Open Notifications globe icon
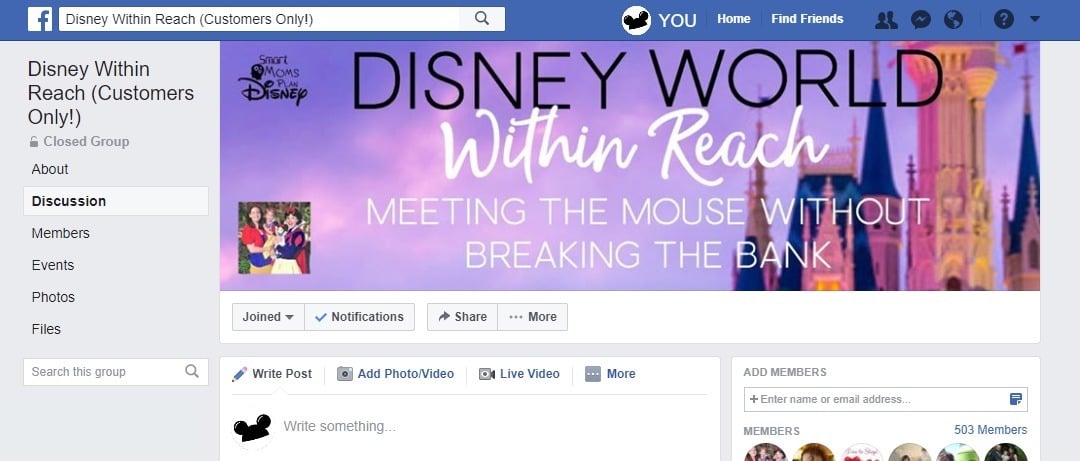1080x461 pixels. [x=953, y=20]
